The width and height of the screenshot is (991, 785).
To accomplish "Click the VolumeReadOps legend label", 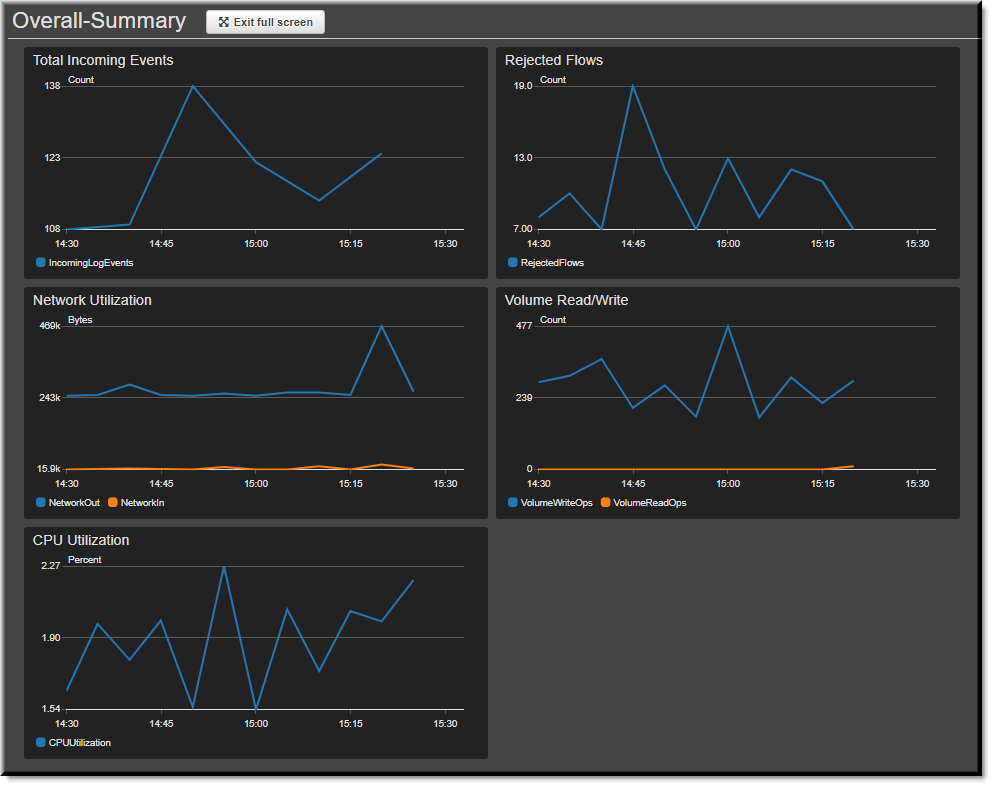I will pos(650,503).
